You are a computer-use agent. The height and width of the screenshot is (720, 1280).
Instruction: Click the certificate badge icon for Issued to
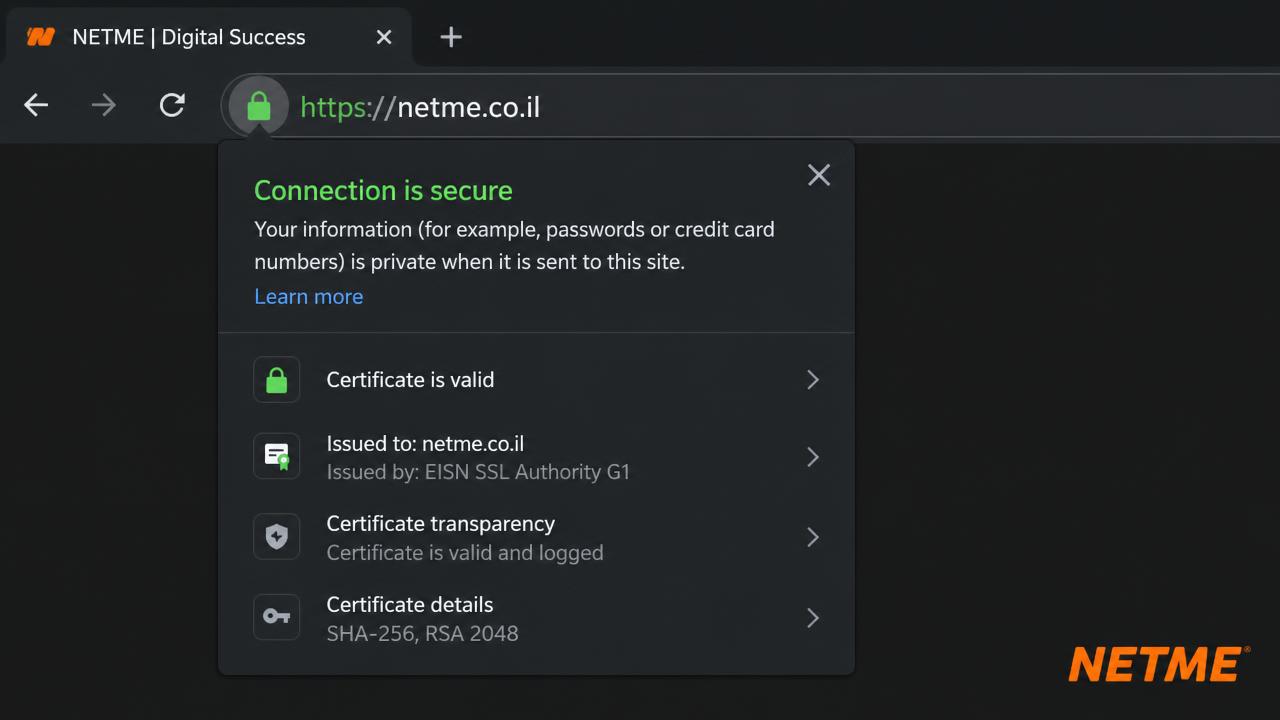(x=277, y=457)
